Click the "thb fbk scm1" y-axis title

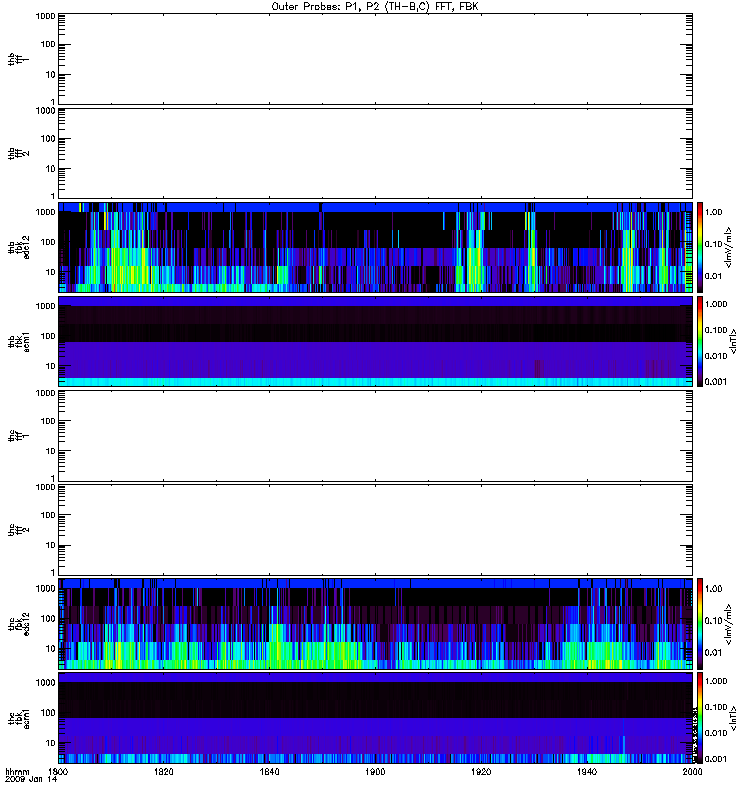pyautogui.click(x=18, y=341)
